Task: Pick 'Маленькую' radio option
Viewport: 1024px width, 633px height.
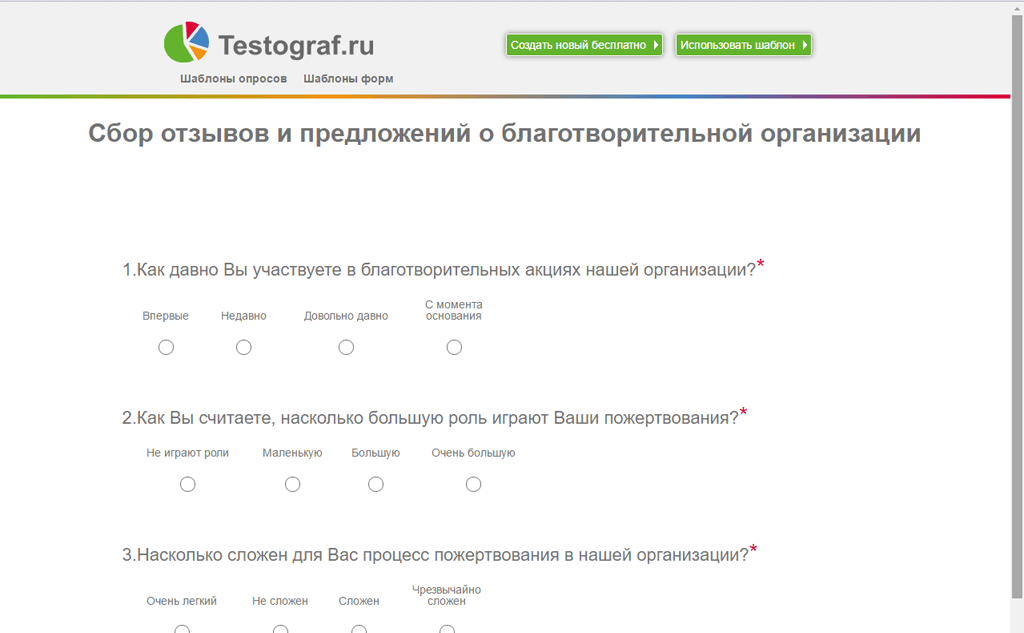Action: coord(292,484)
